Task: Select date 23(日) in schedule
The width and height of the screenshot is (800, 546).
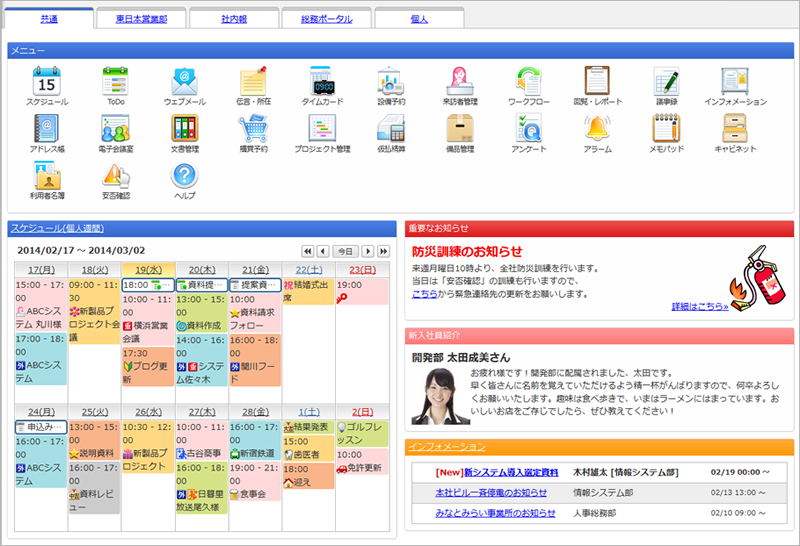Action: click(362, 270)
